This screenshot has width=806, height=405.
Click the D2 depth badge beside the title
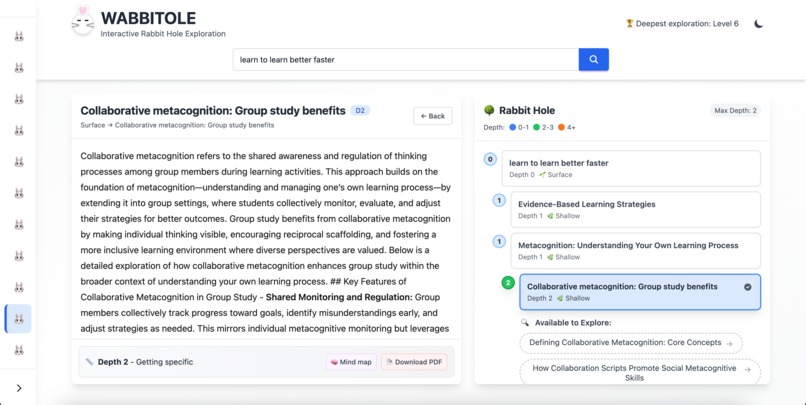pyautogui.click(x=360, y=111)
